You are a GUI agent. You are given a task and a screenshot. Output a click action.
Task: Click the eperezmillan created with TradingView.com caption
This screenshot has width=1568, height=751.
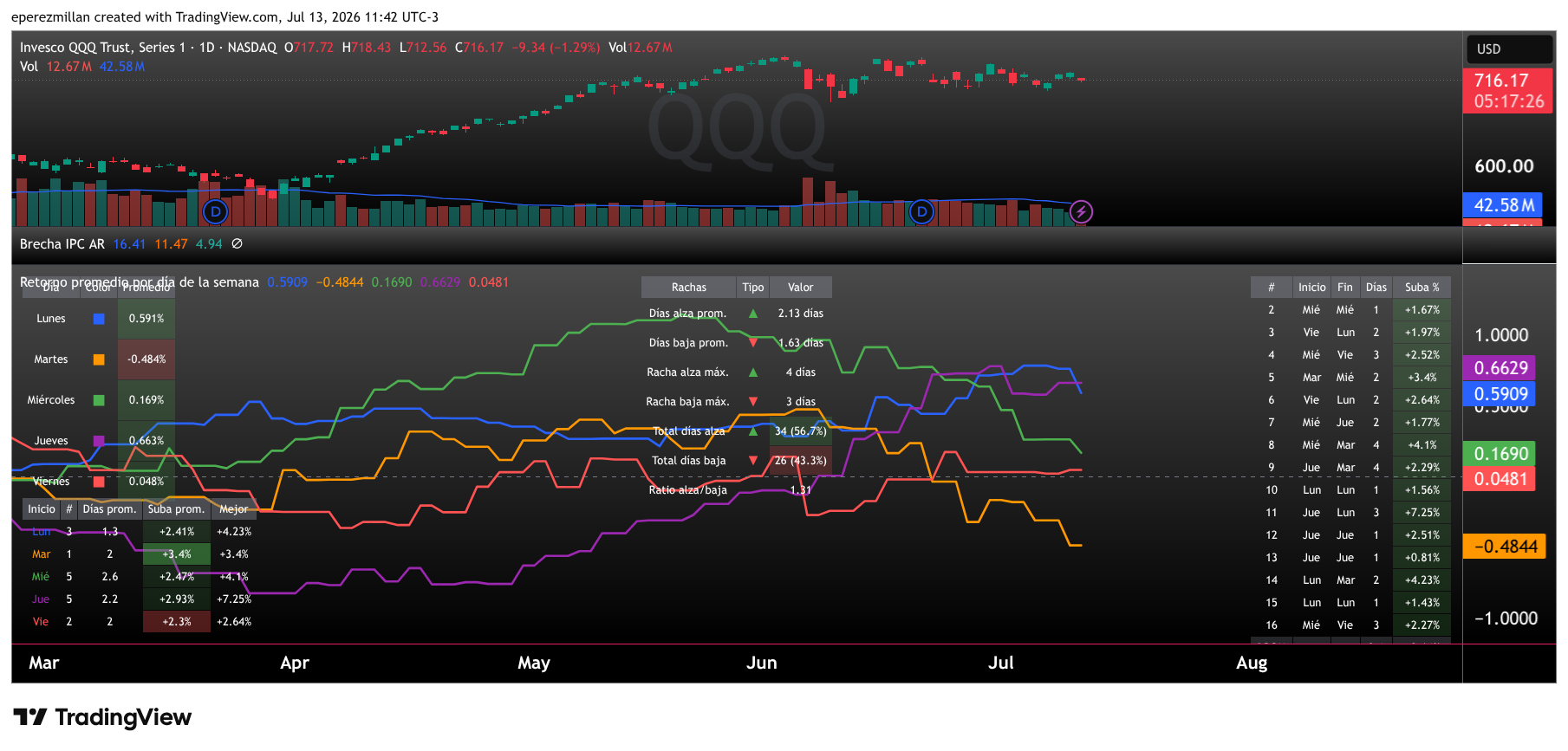225,17
